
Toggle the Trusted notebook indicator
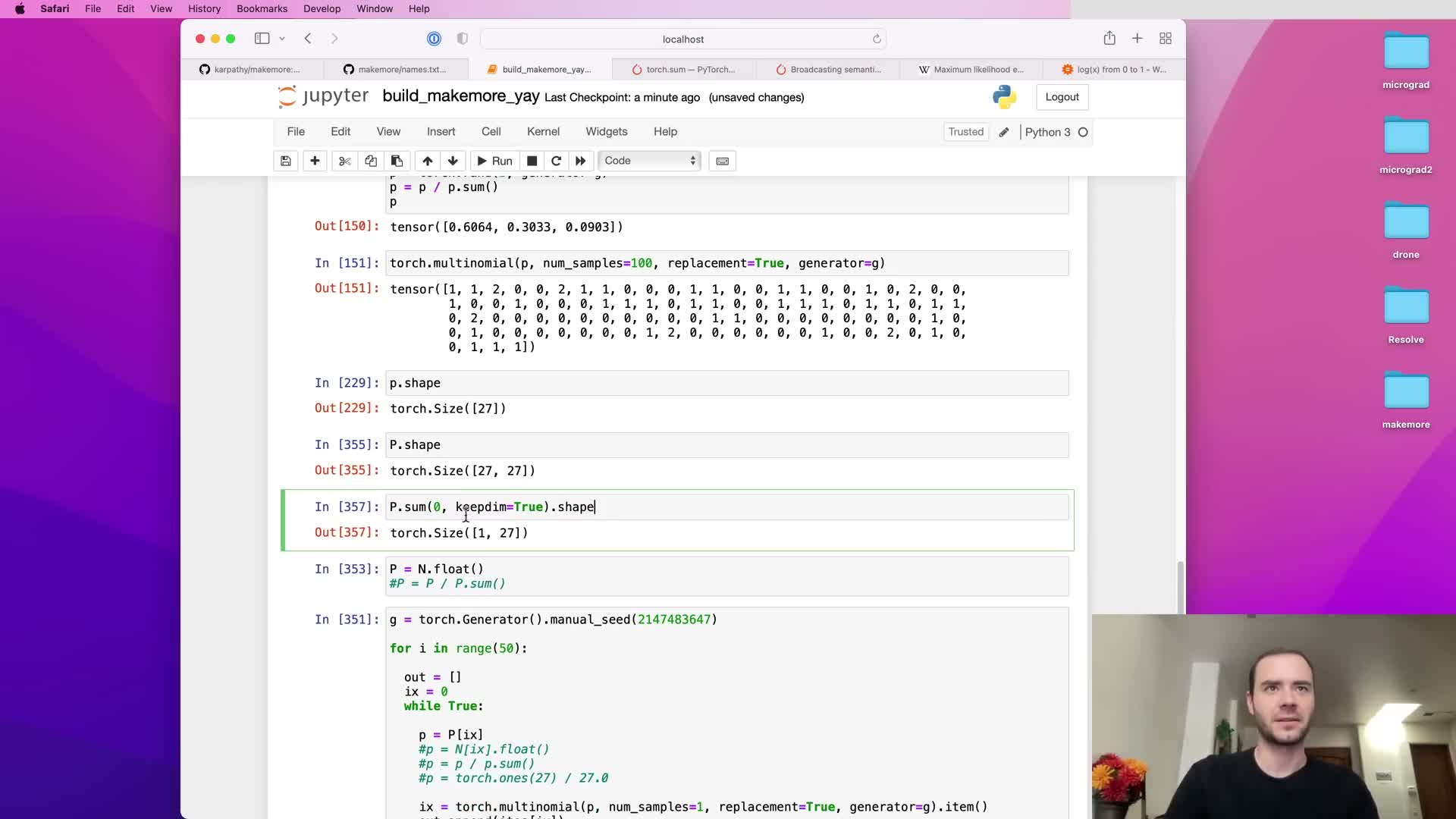(965, 132)
